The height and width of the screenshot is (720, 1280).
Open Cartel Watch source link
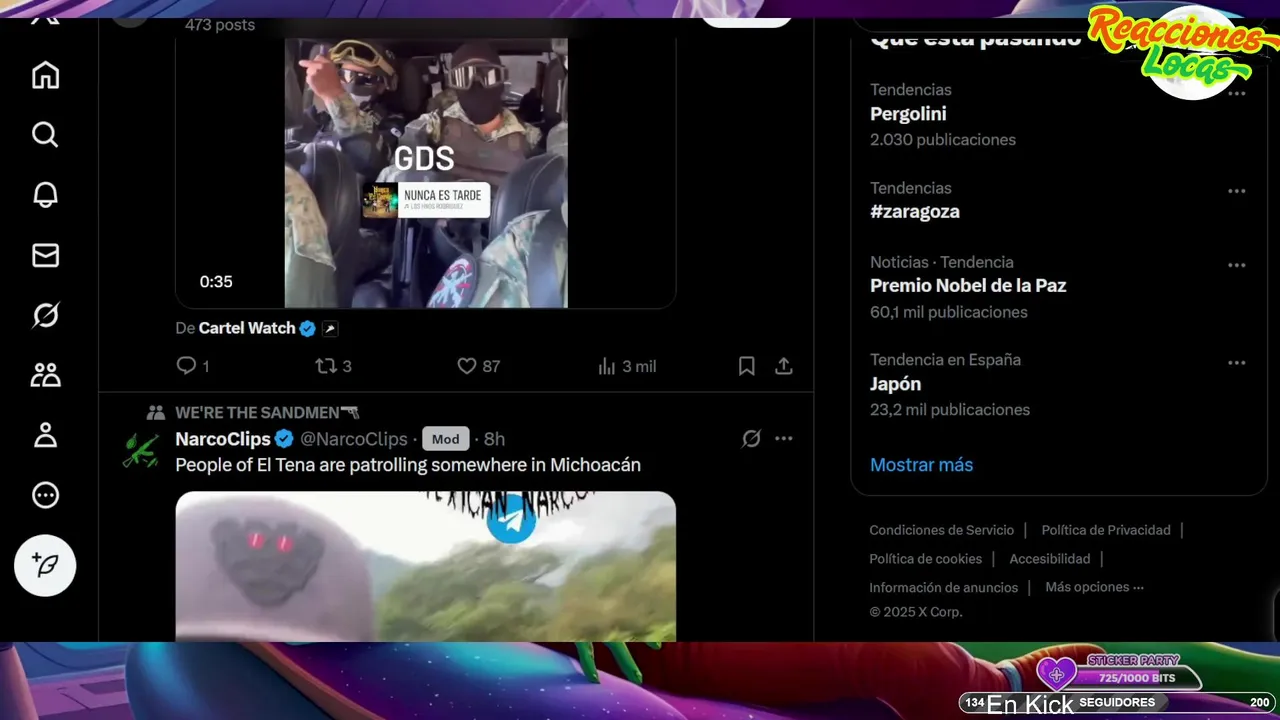247,328
